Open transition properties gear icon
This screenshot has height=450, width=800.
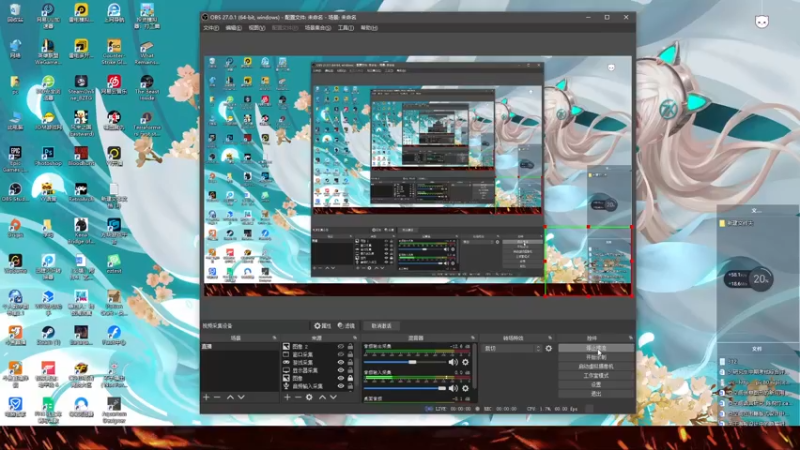click(x=548, y=348)
